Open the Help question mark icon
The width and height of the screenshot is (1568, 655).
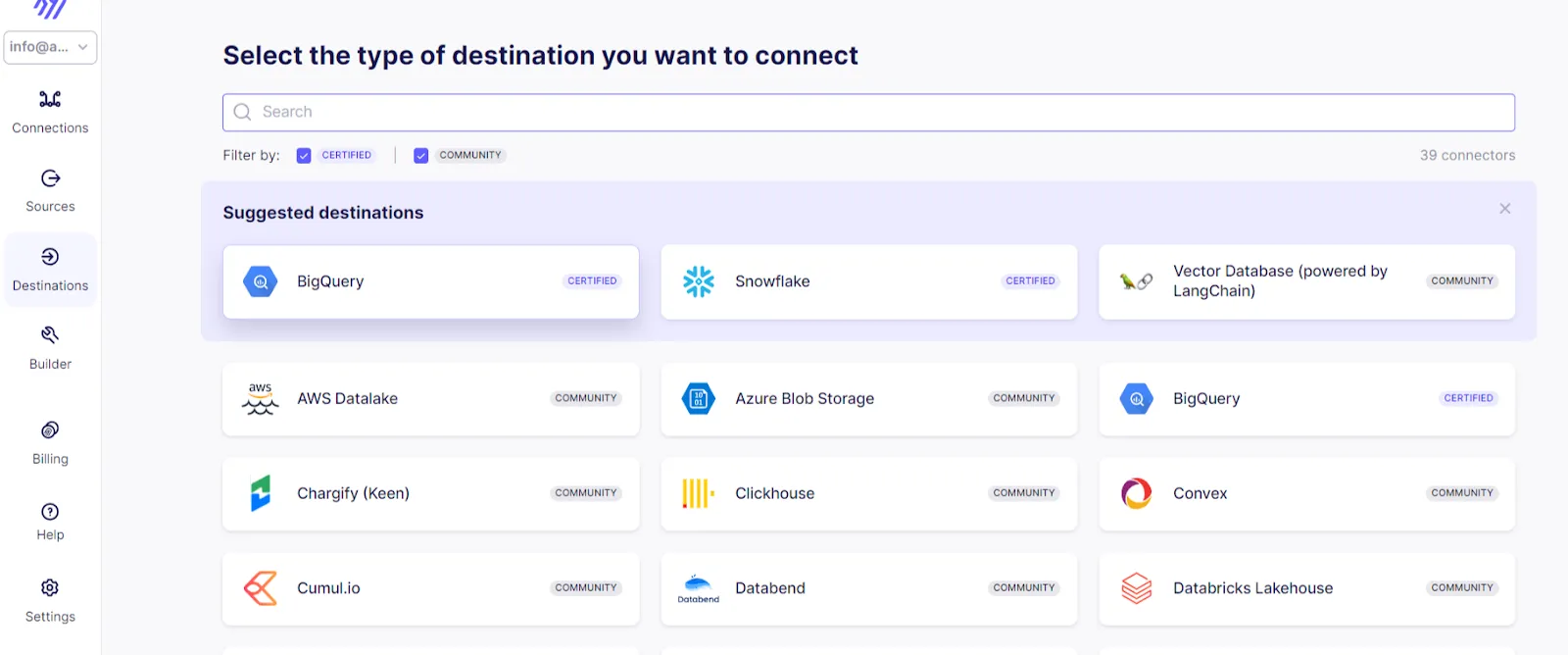tap(50, 512)
